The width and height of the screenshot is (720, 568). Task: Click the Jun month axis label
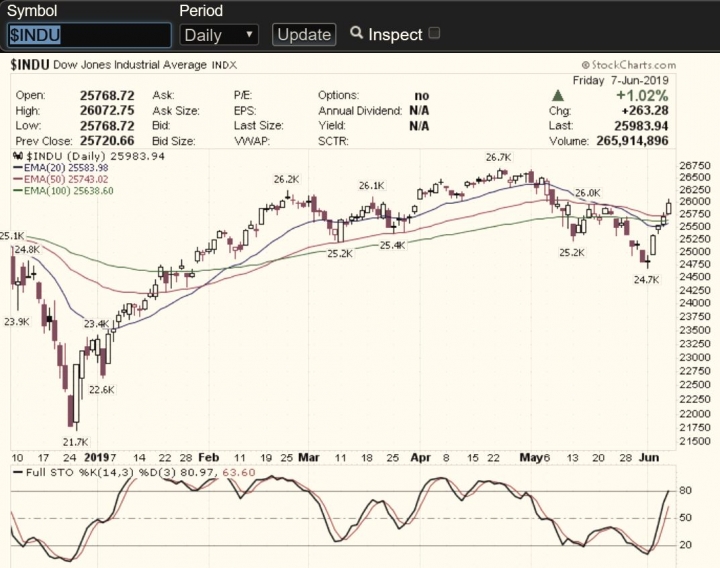649,458
